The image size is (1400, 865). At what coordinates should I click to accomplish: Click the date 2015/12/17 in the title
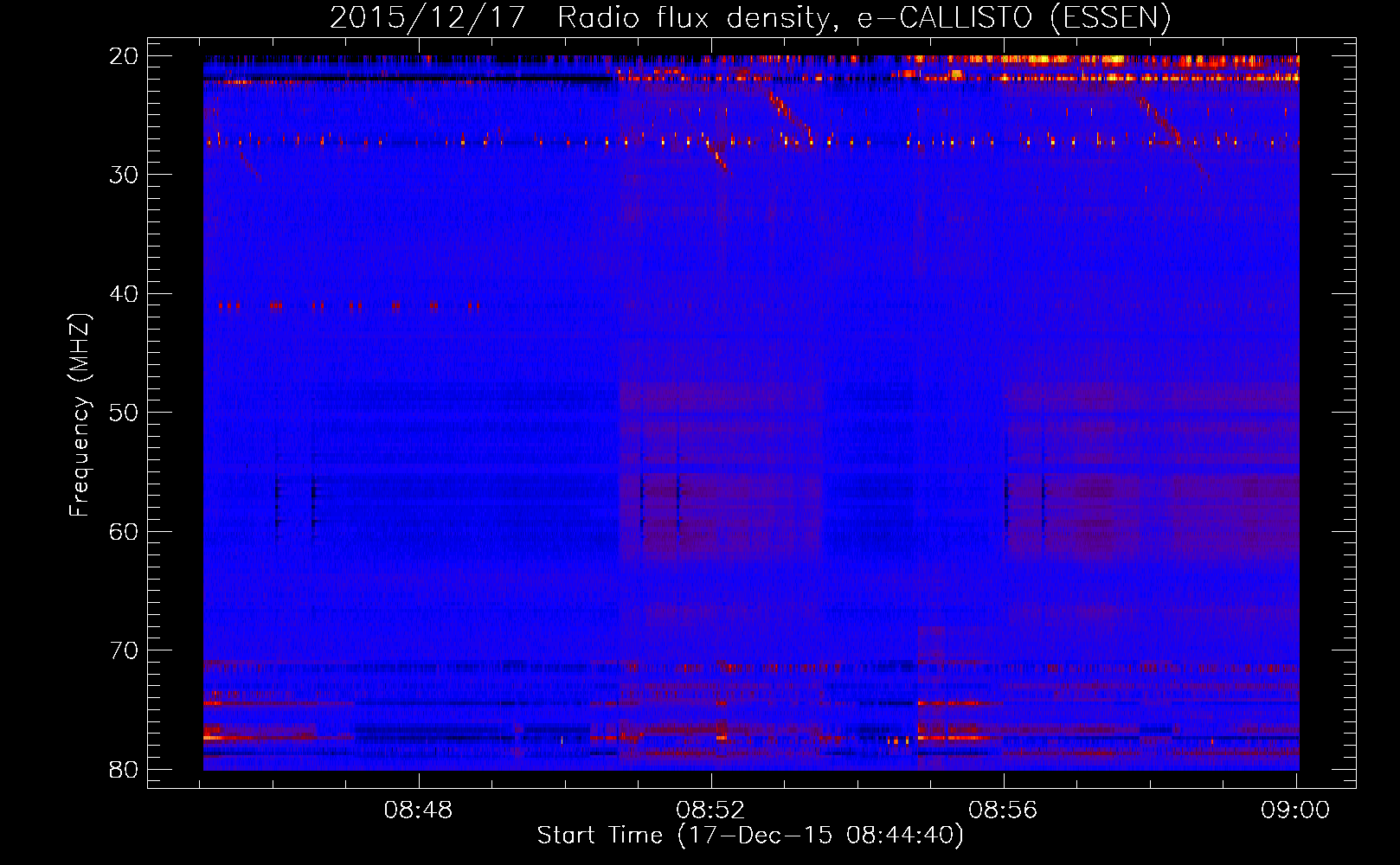click(427, 17)
